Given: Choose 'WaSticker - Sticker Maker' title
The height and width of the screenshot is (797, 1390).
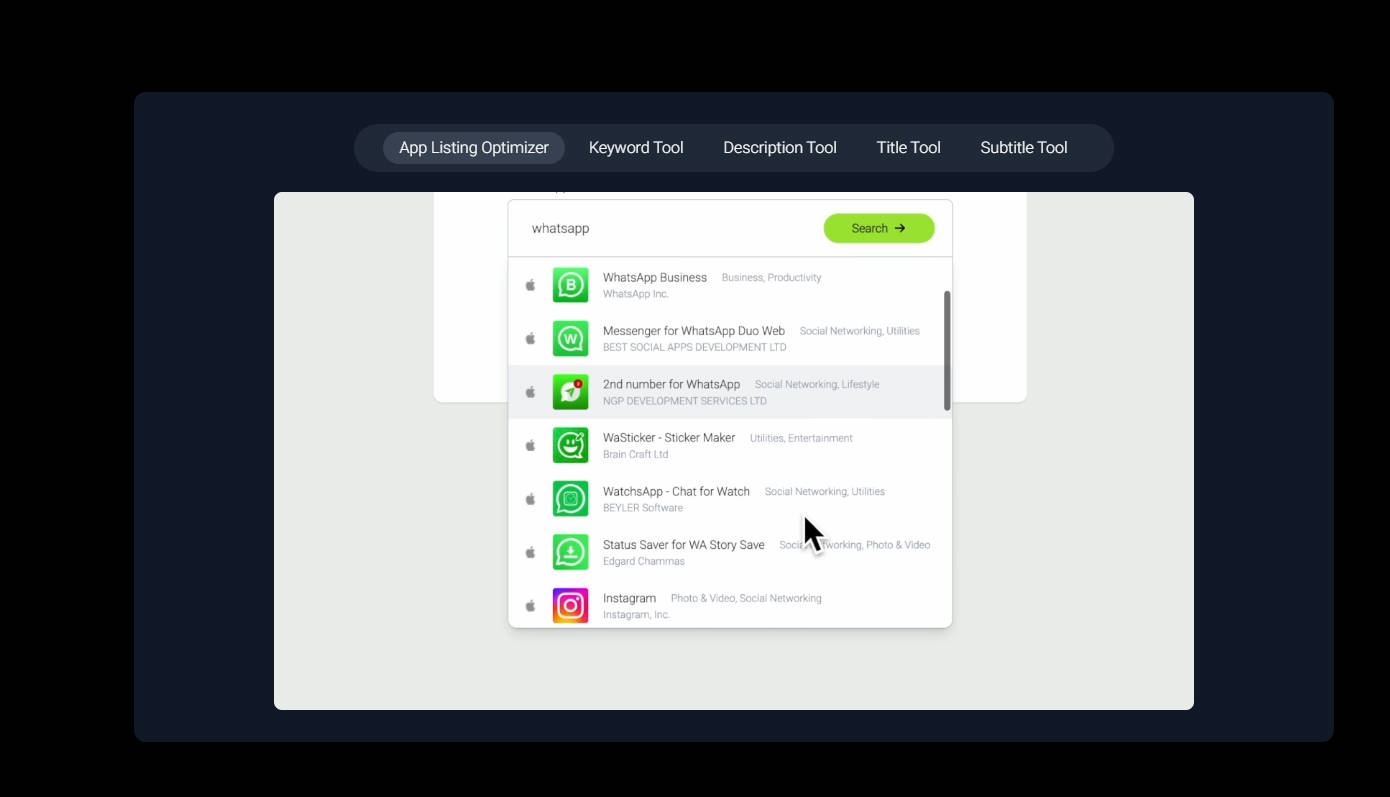Looking at the screenshot, I should pos(669,438).
